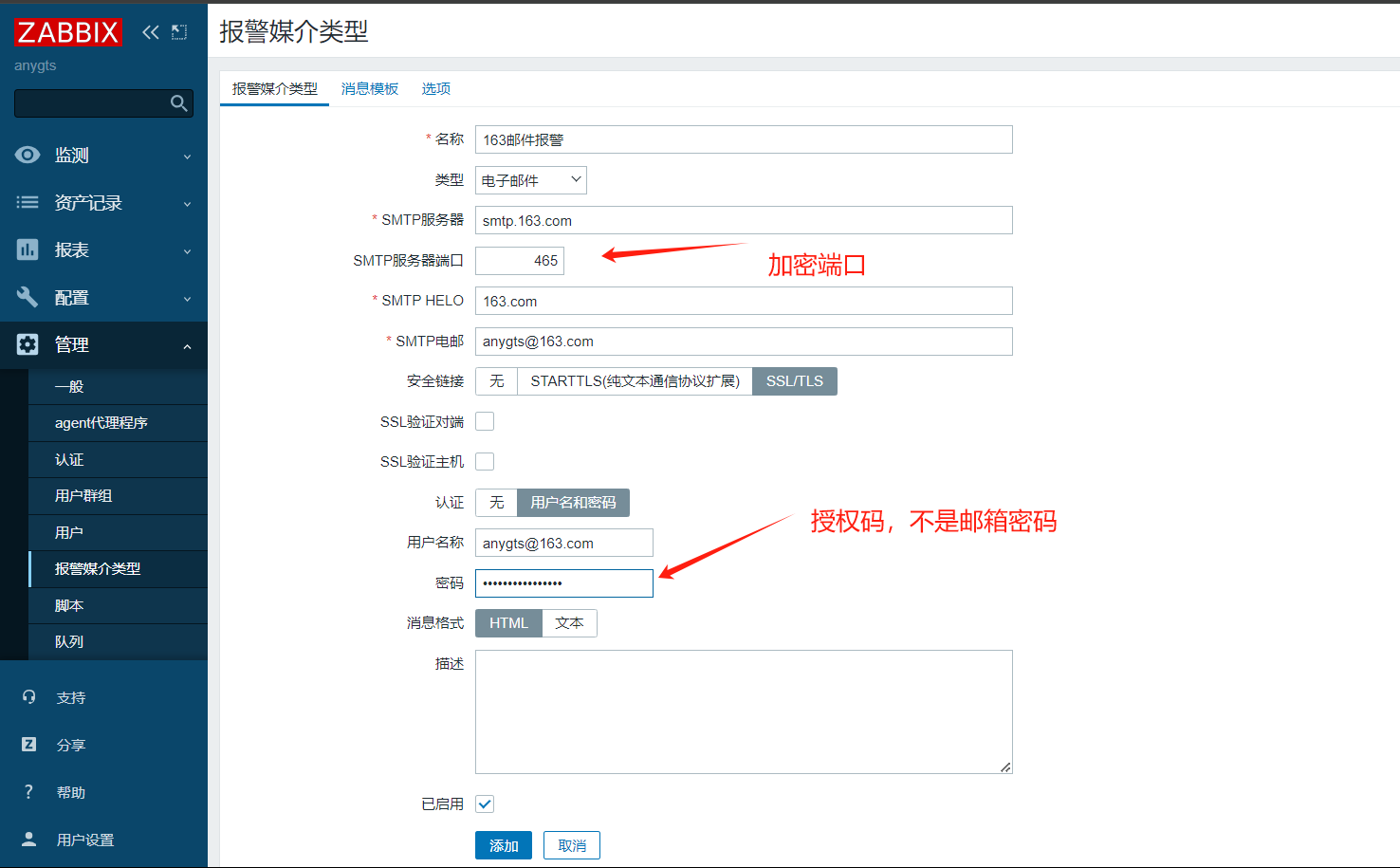This screenshot has width=1400, height=868.
Task: Select STARTTLS security connection option
Action: tap(635, 381)
